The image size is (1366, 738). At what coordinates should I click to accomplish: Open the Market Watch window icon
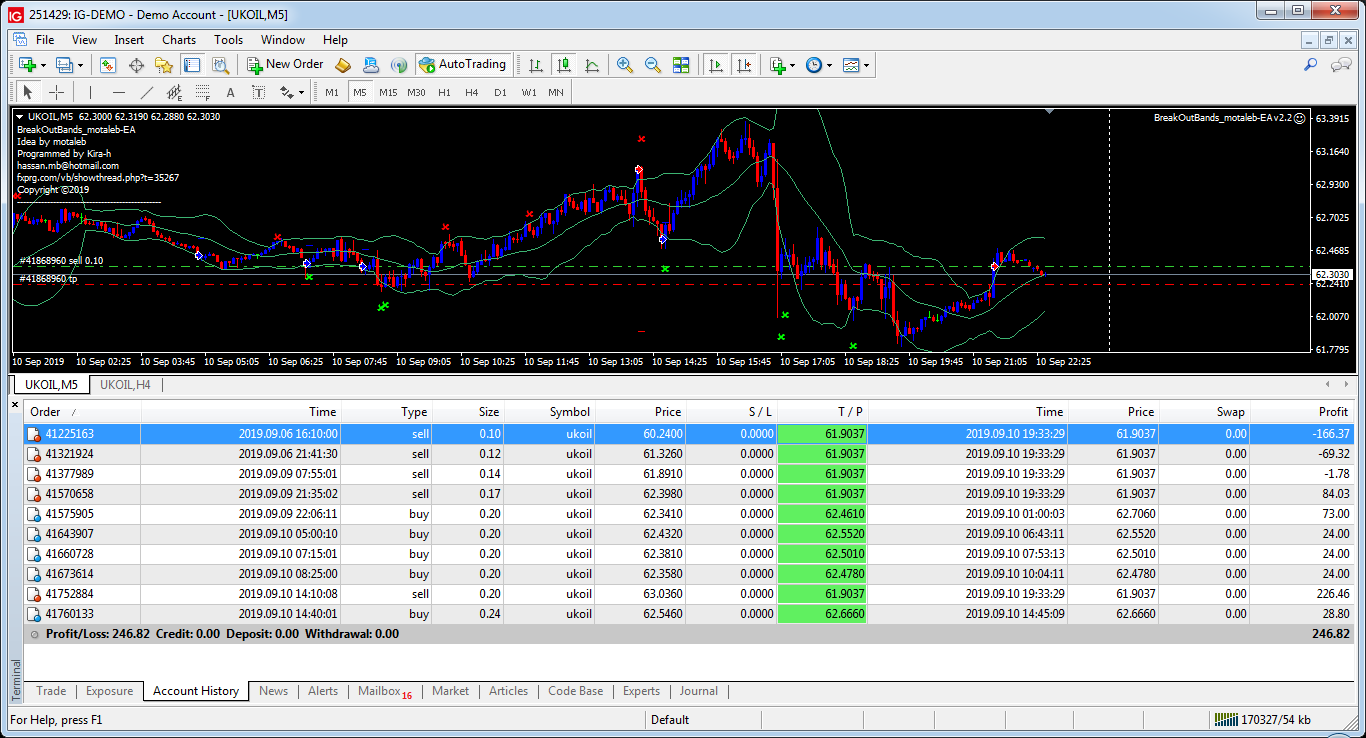coord(108,65)
